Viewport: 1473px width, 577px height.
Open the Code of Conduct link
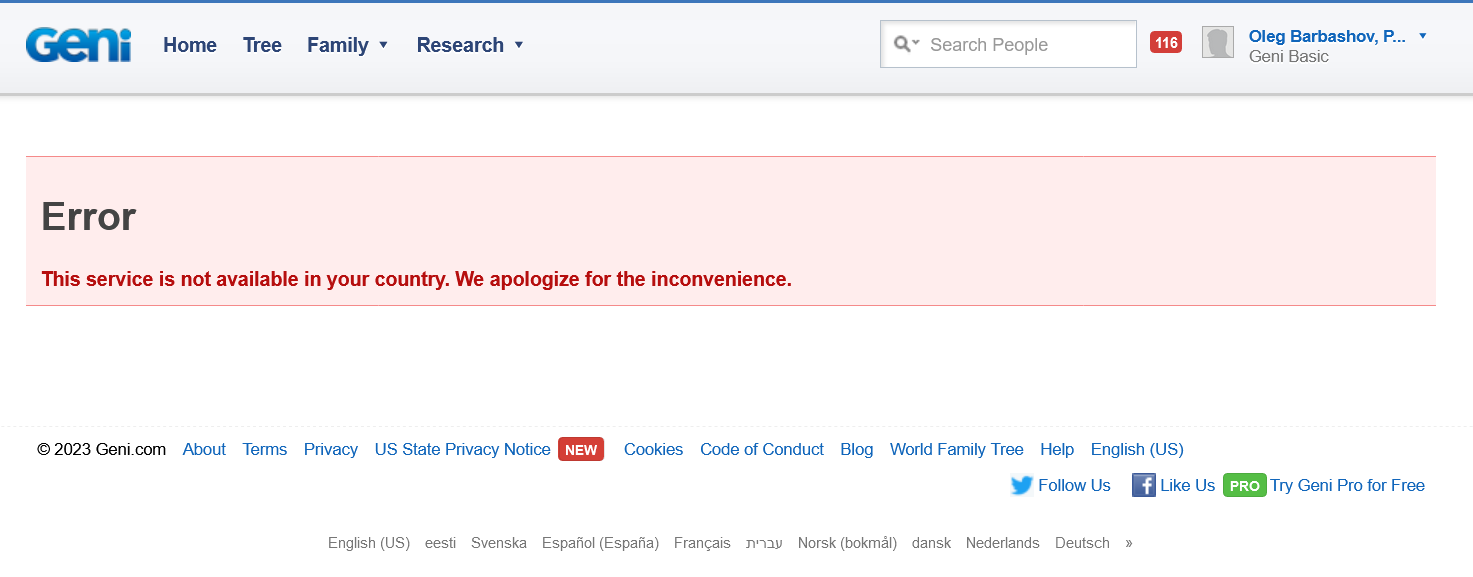761,450
